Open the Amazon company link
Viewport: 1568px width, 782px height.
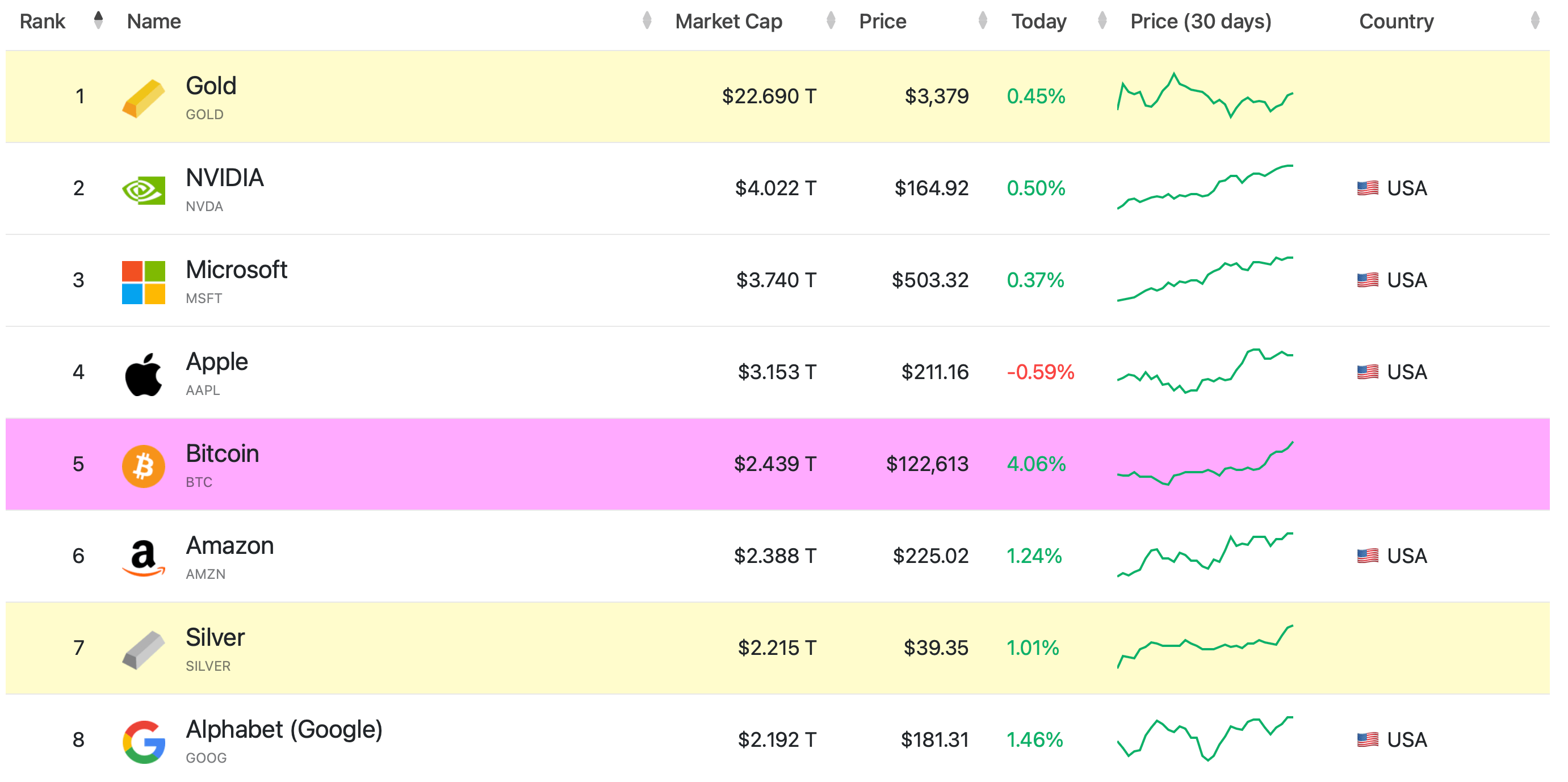pyautogui.click(x=229, y=545)
